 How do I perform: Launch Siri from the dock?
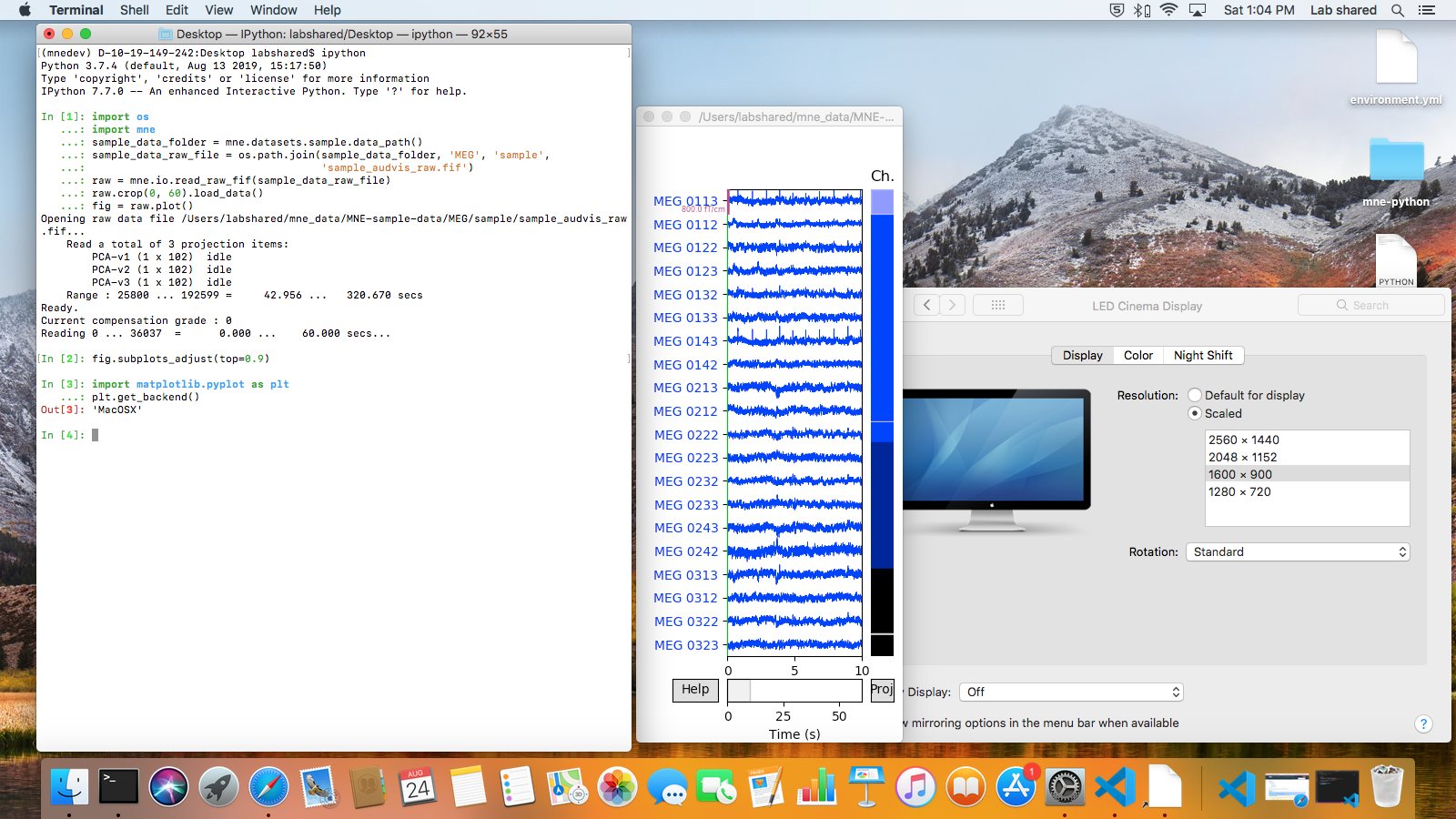tap(169, 787)
